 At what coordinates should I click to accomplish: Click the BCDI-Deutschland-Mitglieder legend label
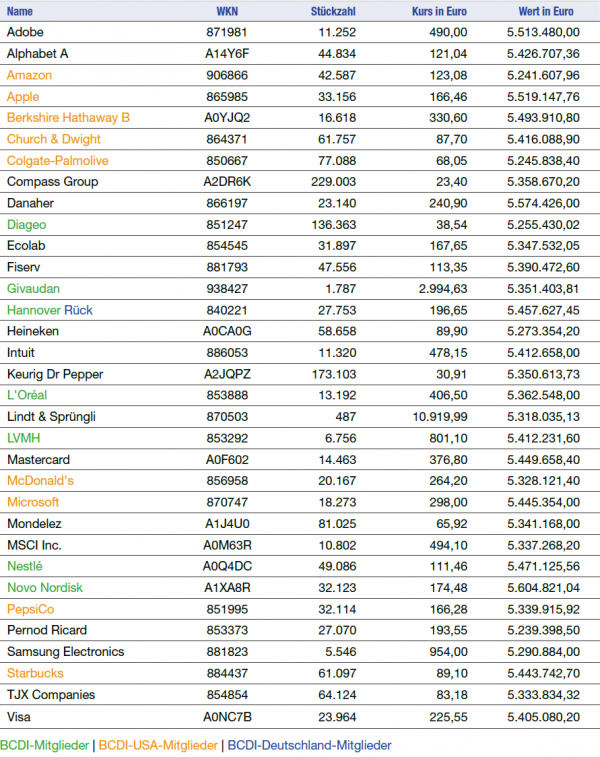(x=309, y=745)
